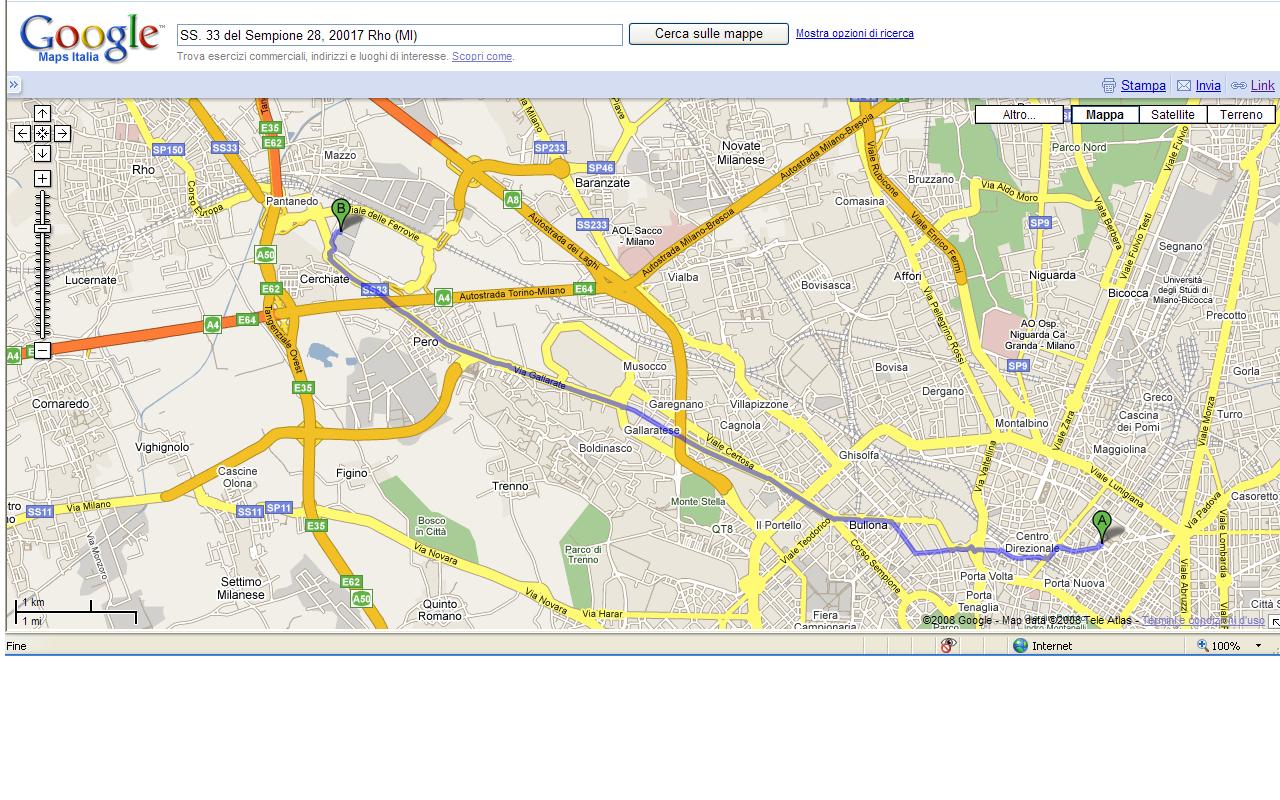Pan the map left with arrow button
Screen dimensions: 1280x800
coord(22,133)
